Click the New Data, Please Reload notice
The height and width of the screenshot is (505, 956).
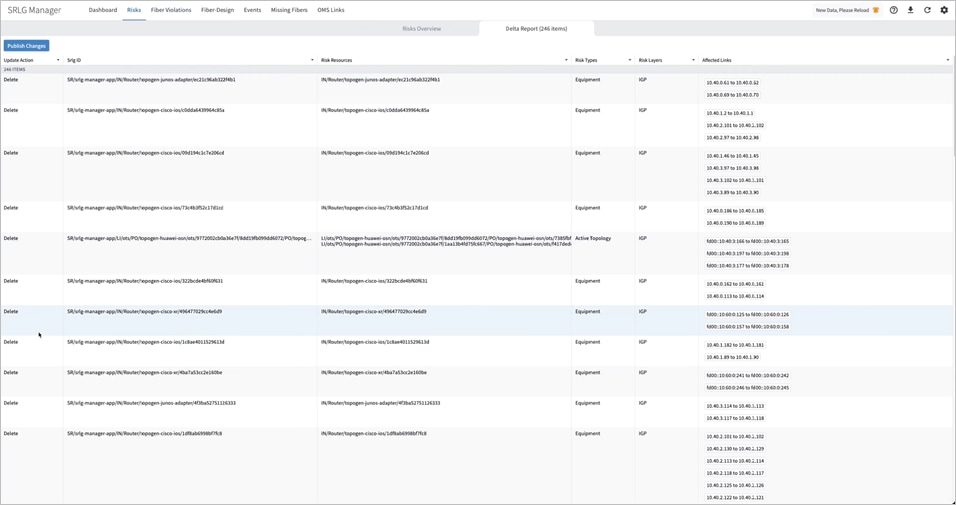[x=842, y=10]
